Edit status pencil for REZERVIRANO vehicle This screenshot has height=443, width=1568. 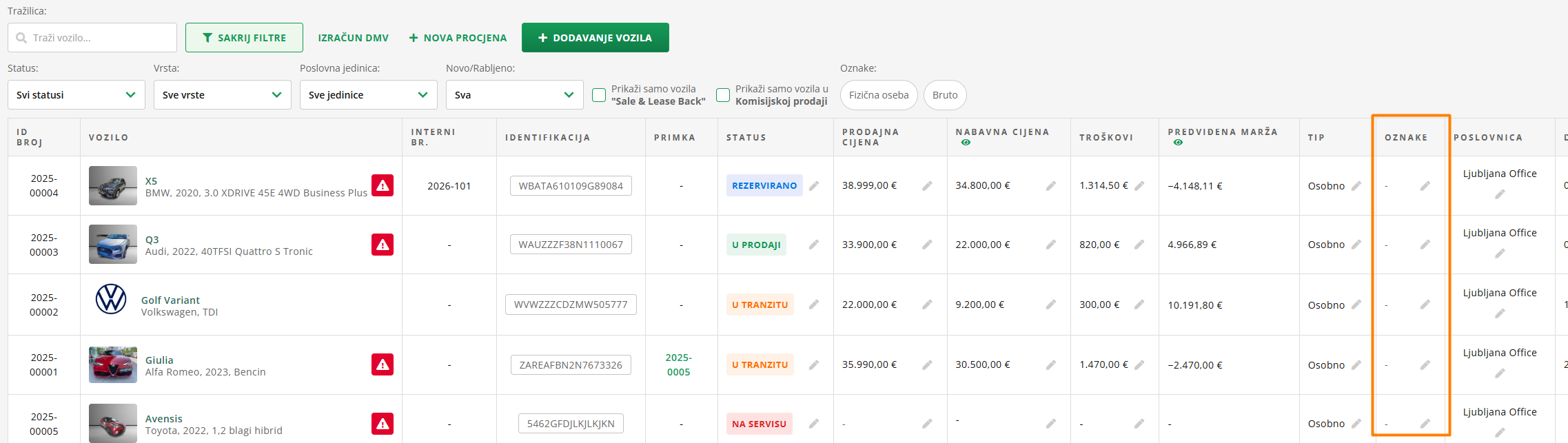click(x=814, y=185)
